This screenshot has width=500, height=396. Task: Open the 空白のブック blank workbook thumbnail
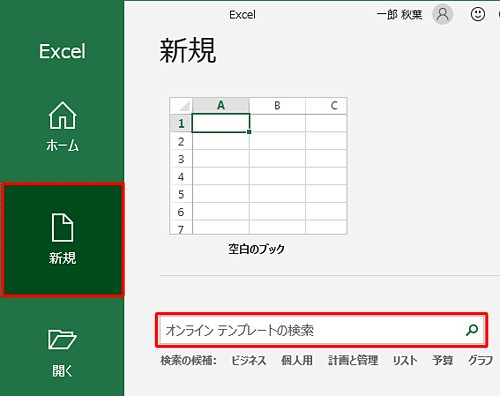click(x=258, y=166)
